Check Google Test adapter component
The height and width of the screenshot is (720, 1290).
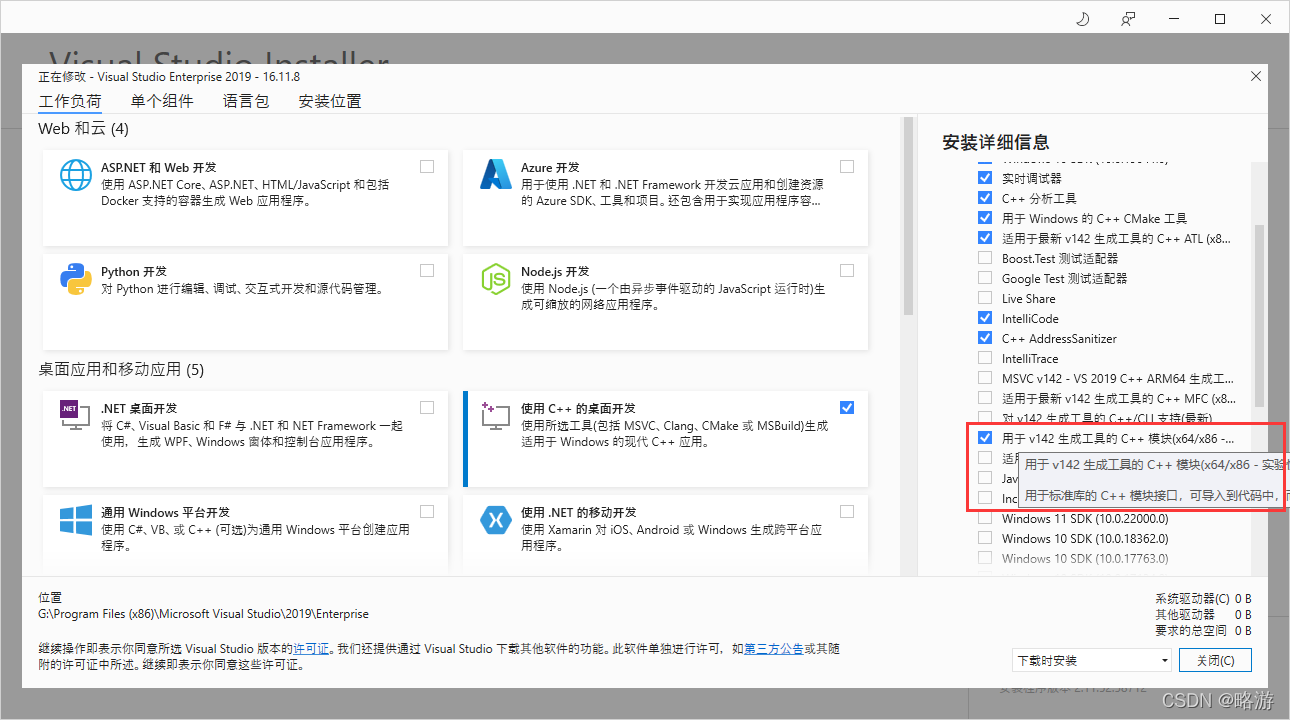(x=985, y=278)
